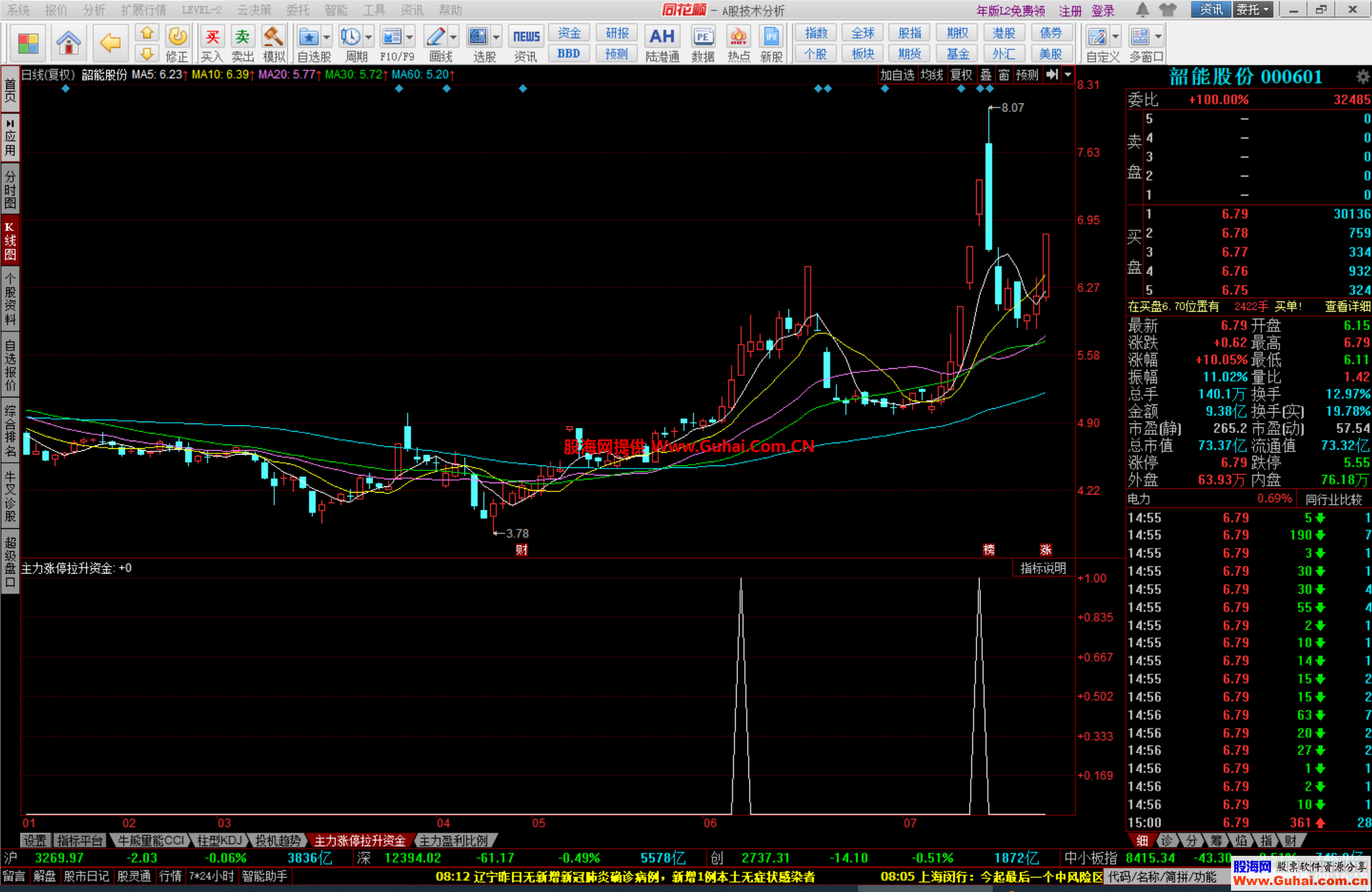Open the 扩展行情 menu

(143, 10)
